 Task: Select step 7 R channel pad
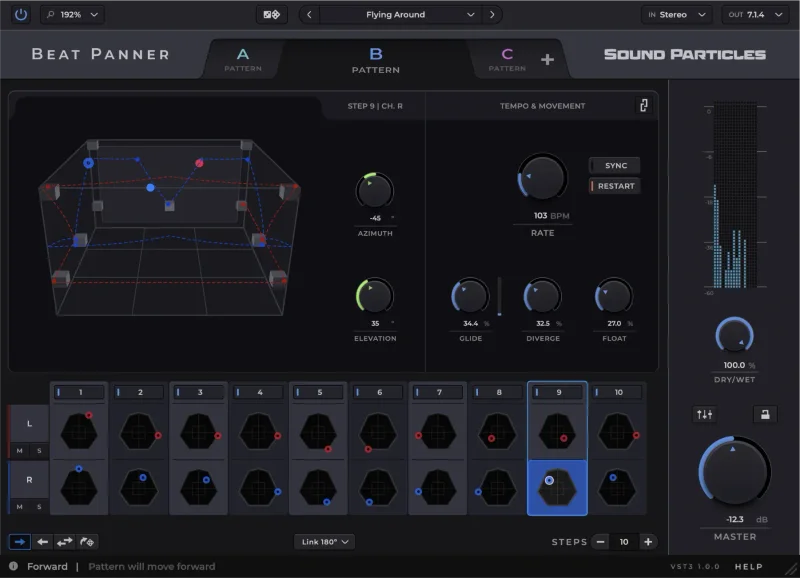[438, 488]
